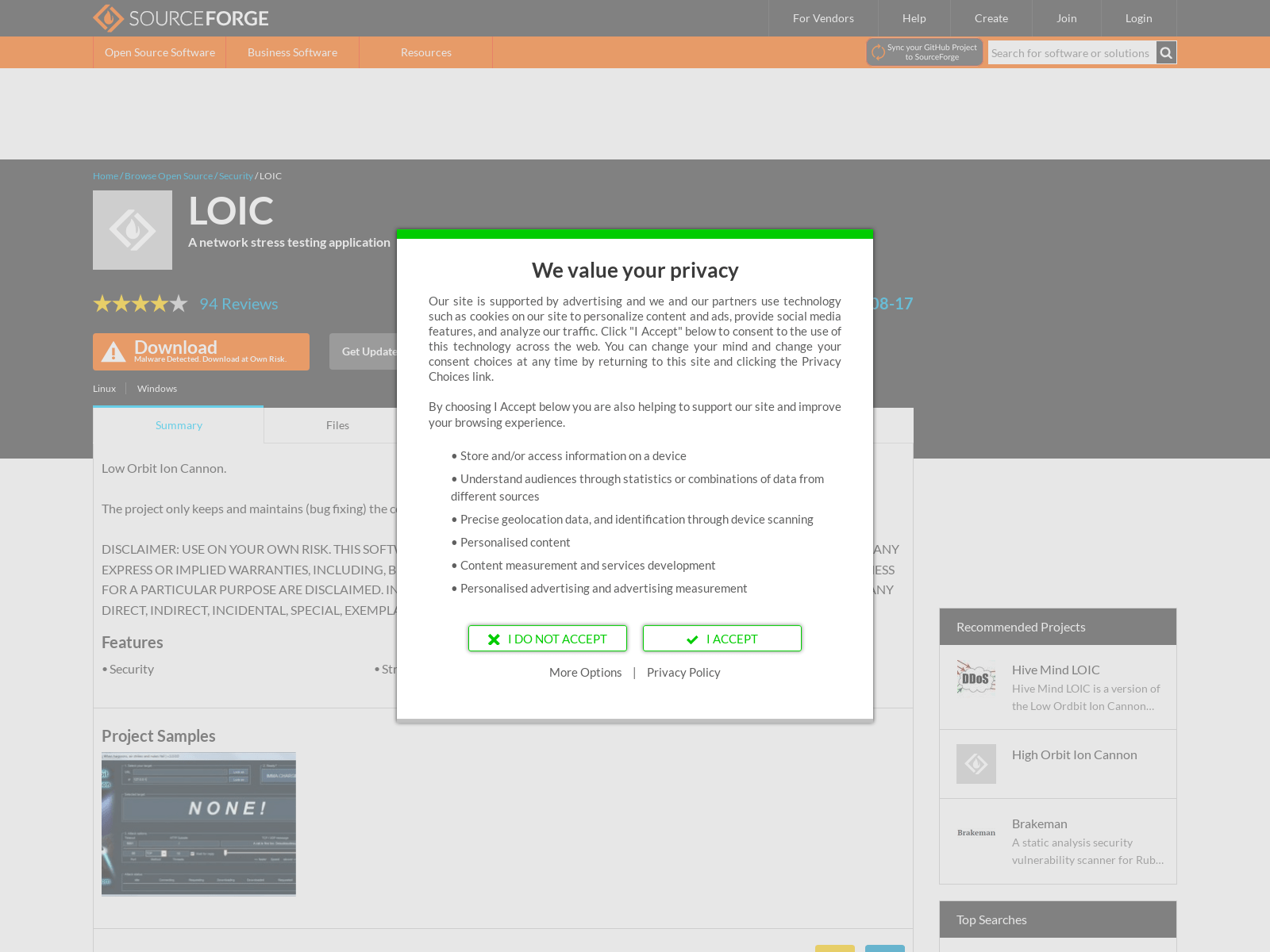The height and width of the screenshot is (952, 1270).
Task: Click the High Orbit Ion Cannon icon
Action: 976,764
